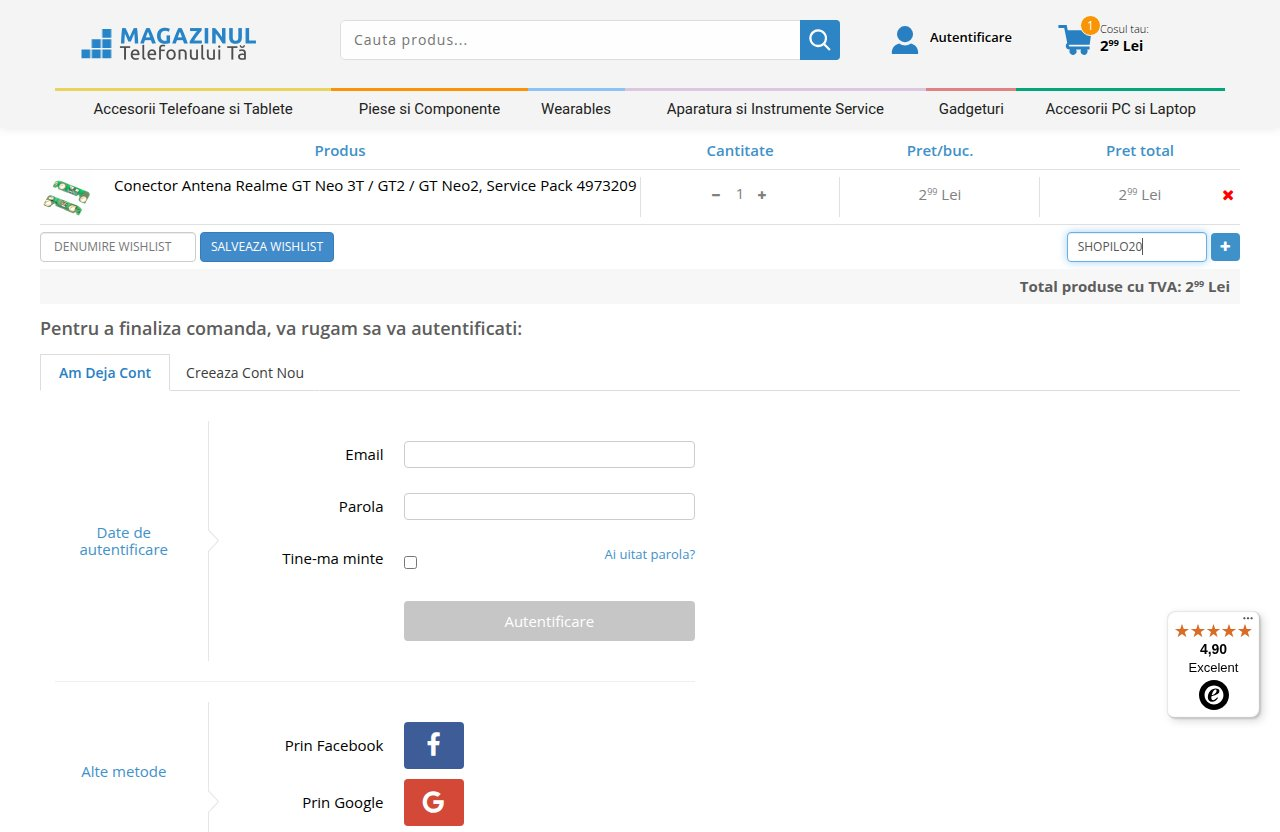The width and height of the screenshot is (1280, 832).
Task: Apply coupon using the blue plus button
Action: click(x=1225, y=247)
